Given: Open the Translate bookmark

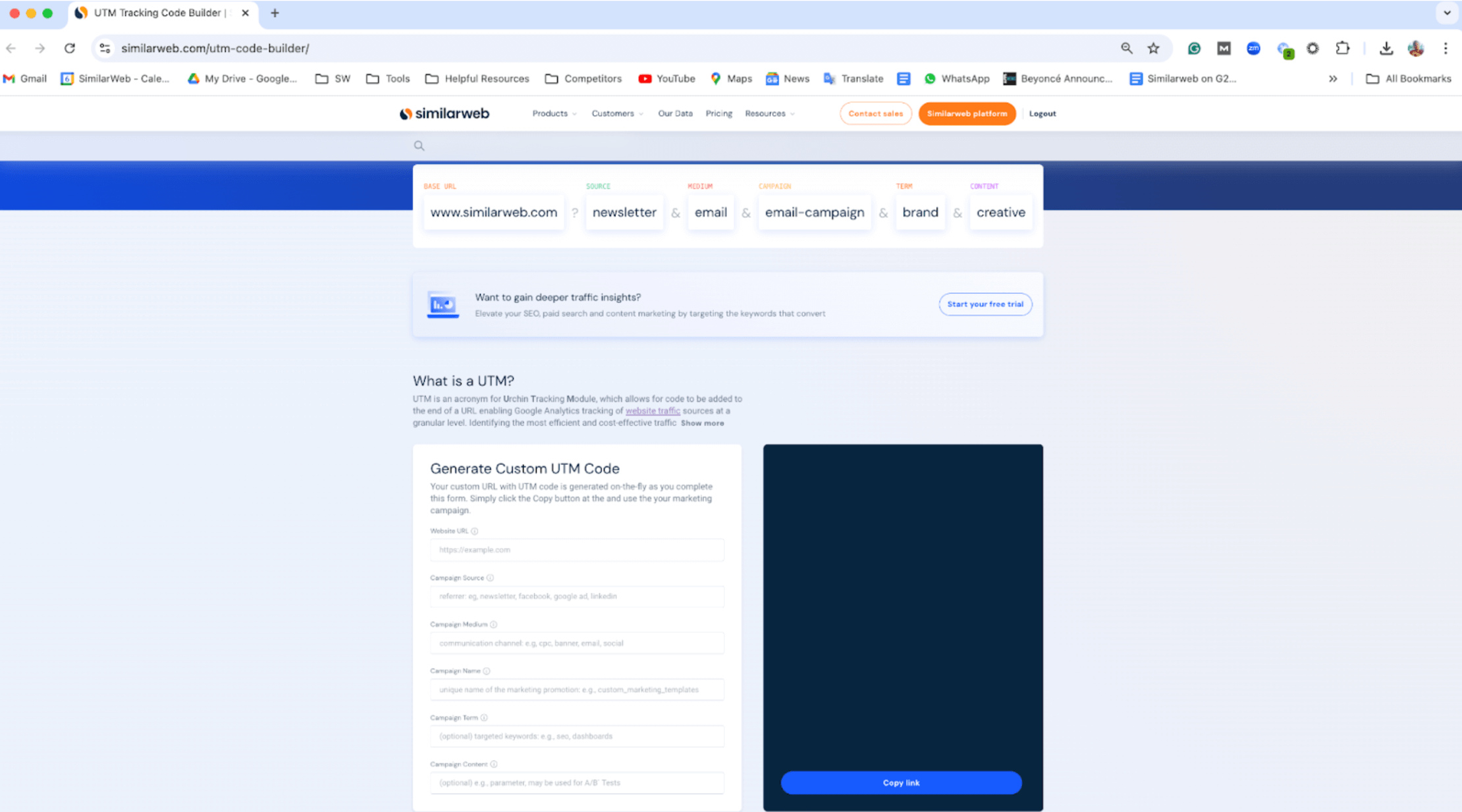Looking at the screenshot, I should pos(853,78).
